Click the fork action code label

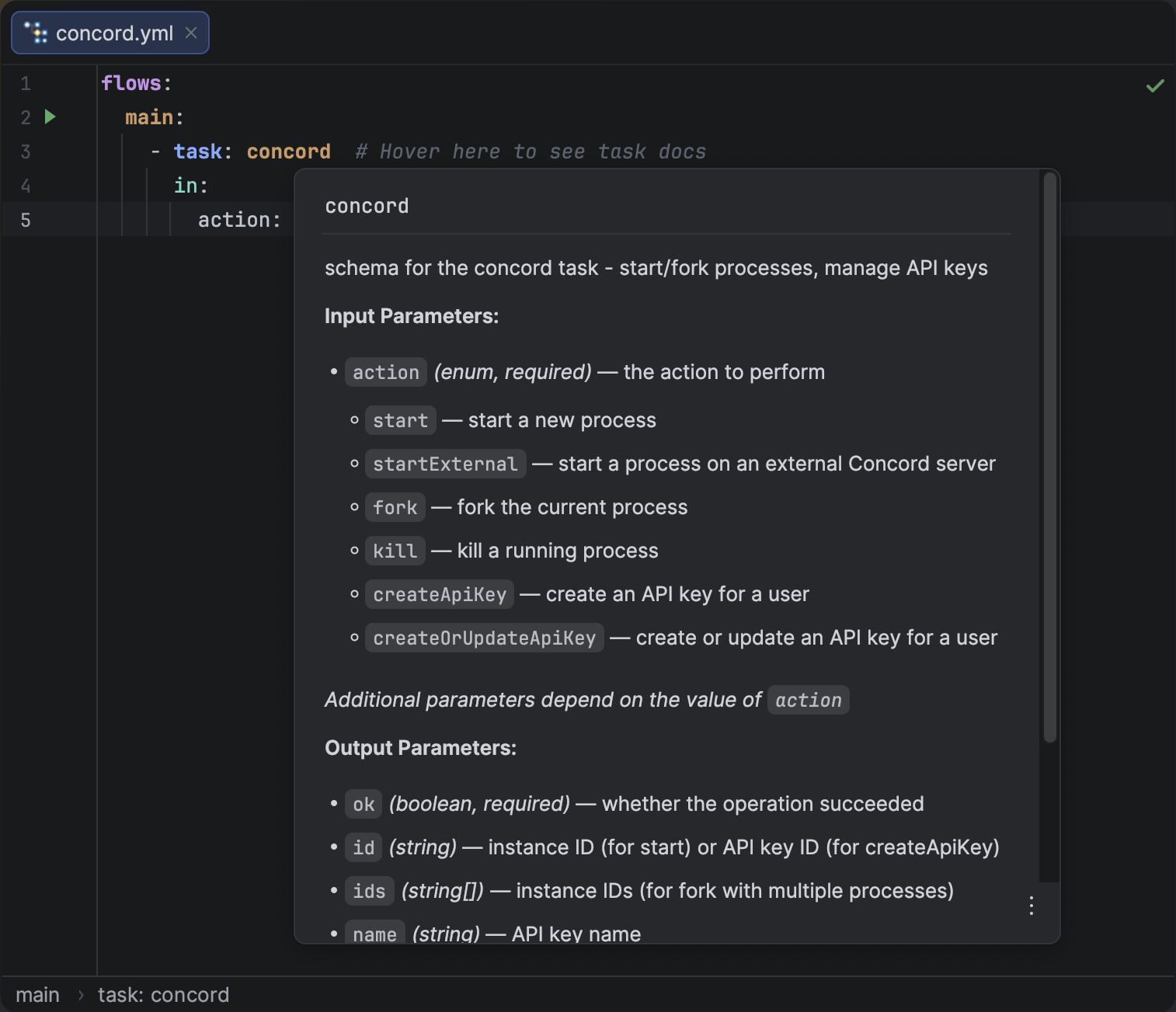pyautogui.click(x=395, y=508)
